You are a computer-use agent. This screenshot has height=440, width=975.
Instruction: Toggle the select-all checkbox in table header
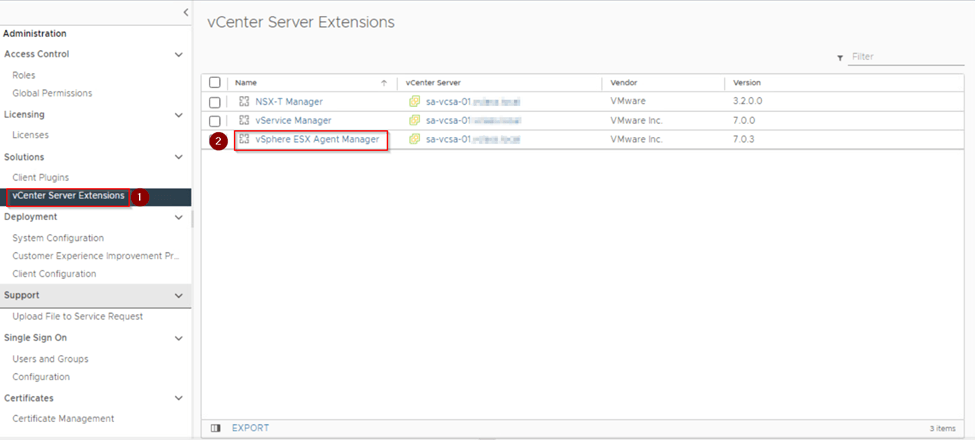point(215,83)
